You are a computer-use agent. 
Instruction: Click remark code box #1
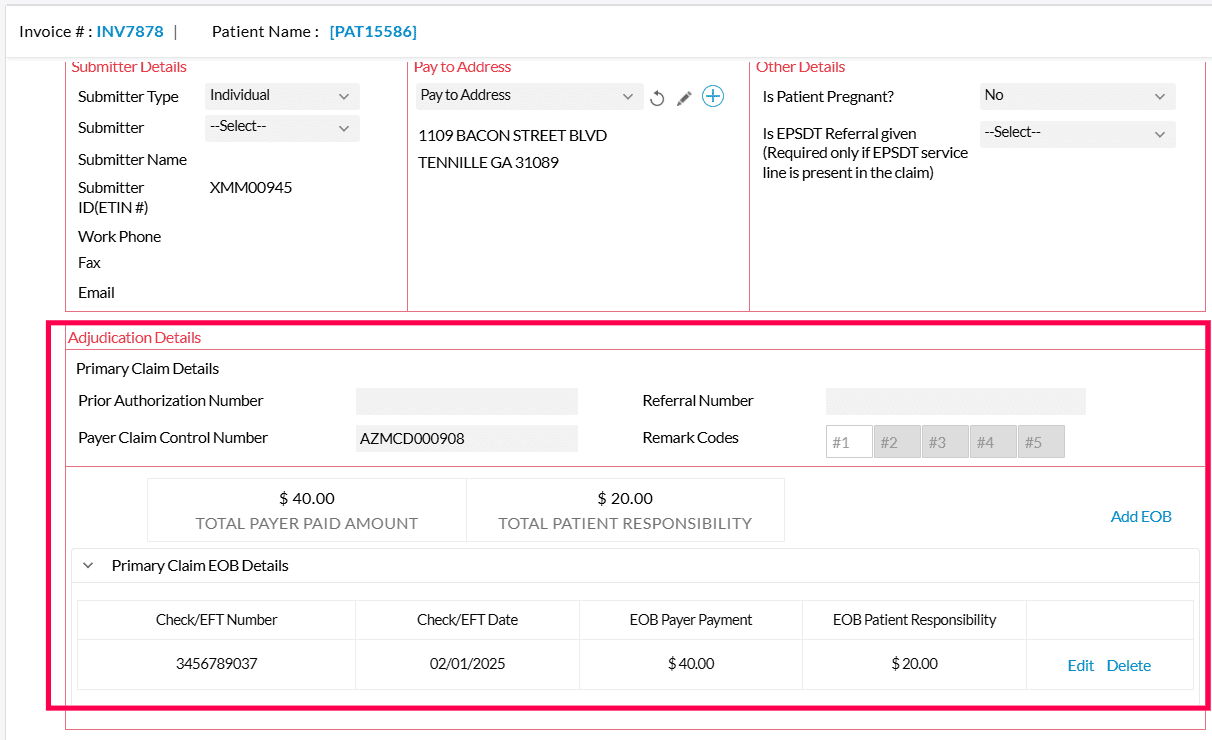(848, 441)
